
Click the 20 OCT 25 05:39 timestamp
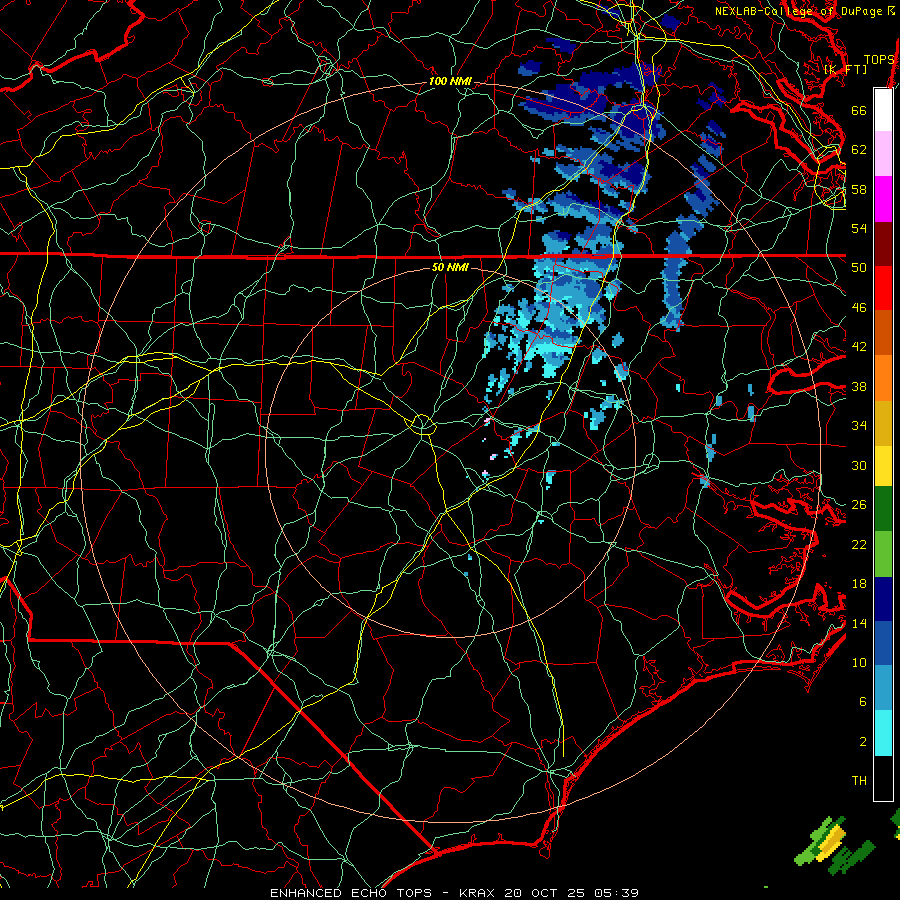click(571, 893)
